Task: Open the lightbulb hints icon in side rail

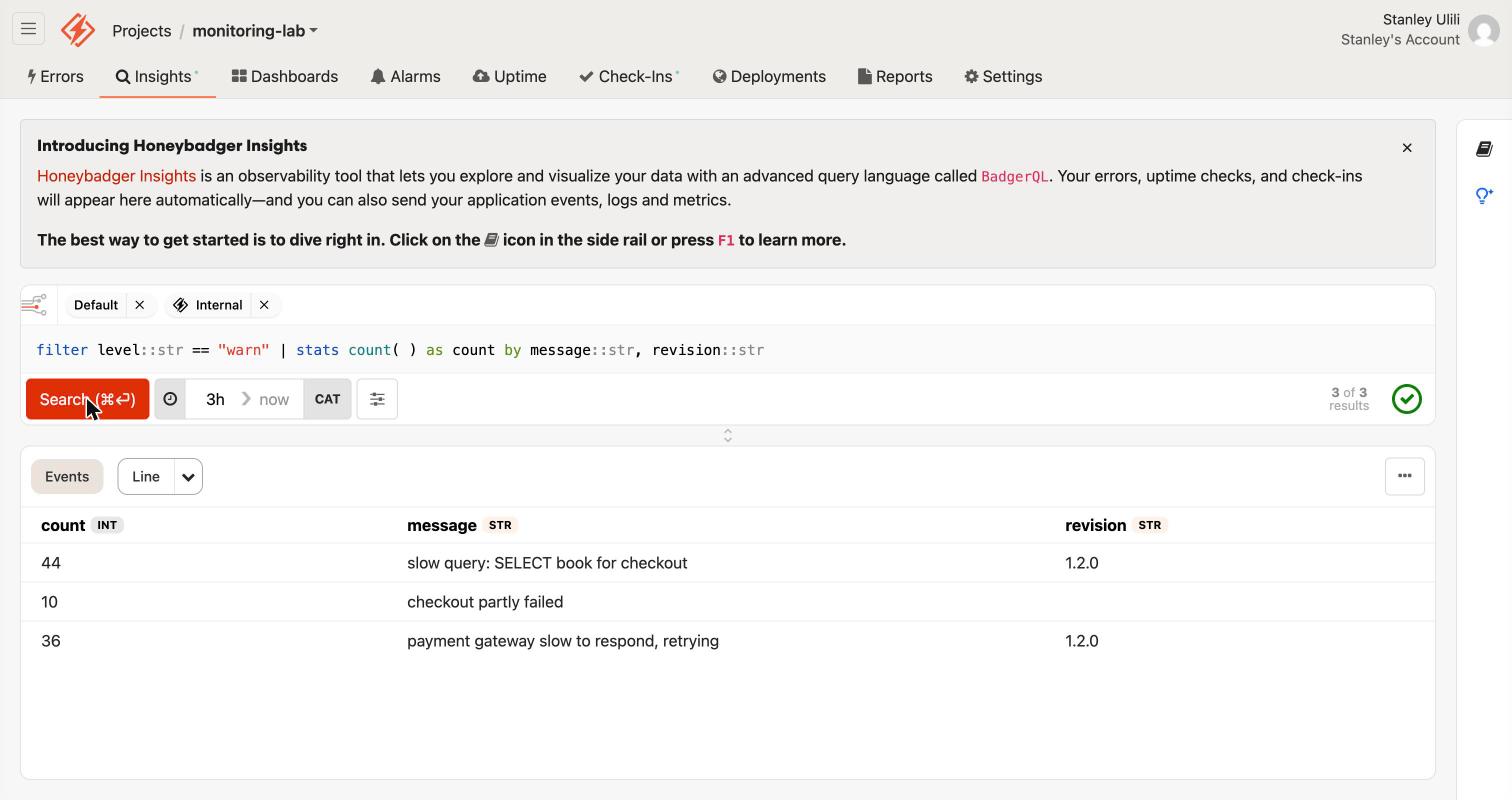Action: [x=1484, y=195]
